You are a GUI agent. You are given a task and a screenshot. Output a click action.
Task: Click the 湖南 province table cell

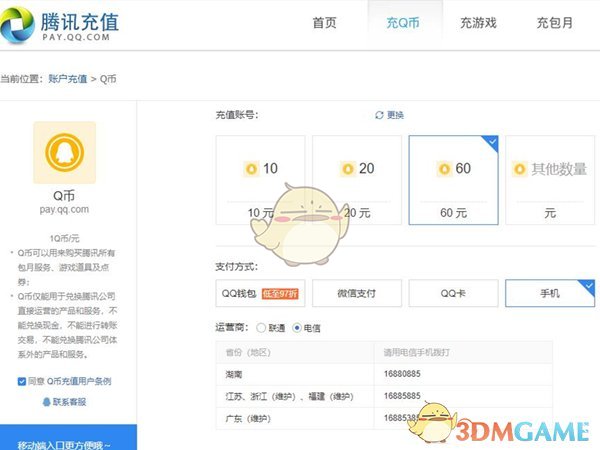click(x=295, y=374)
